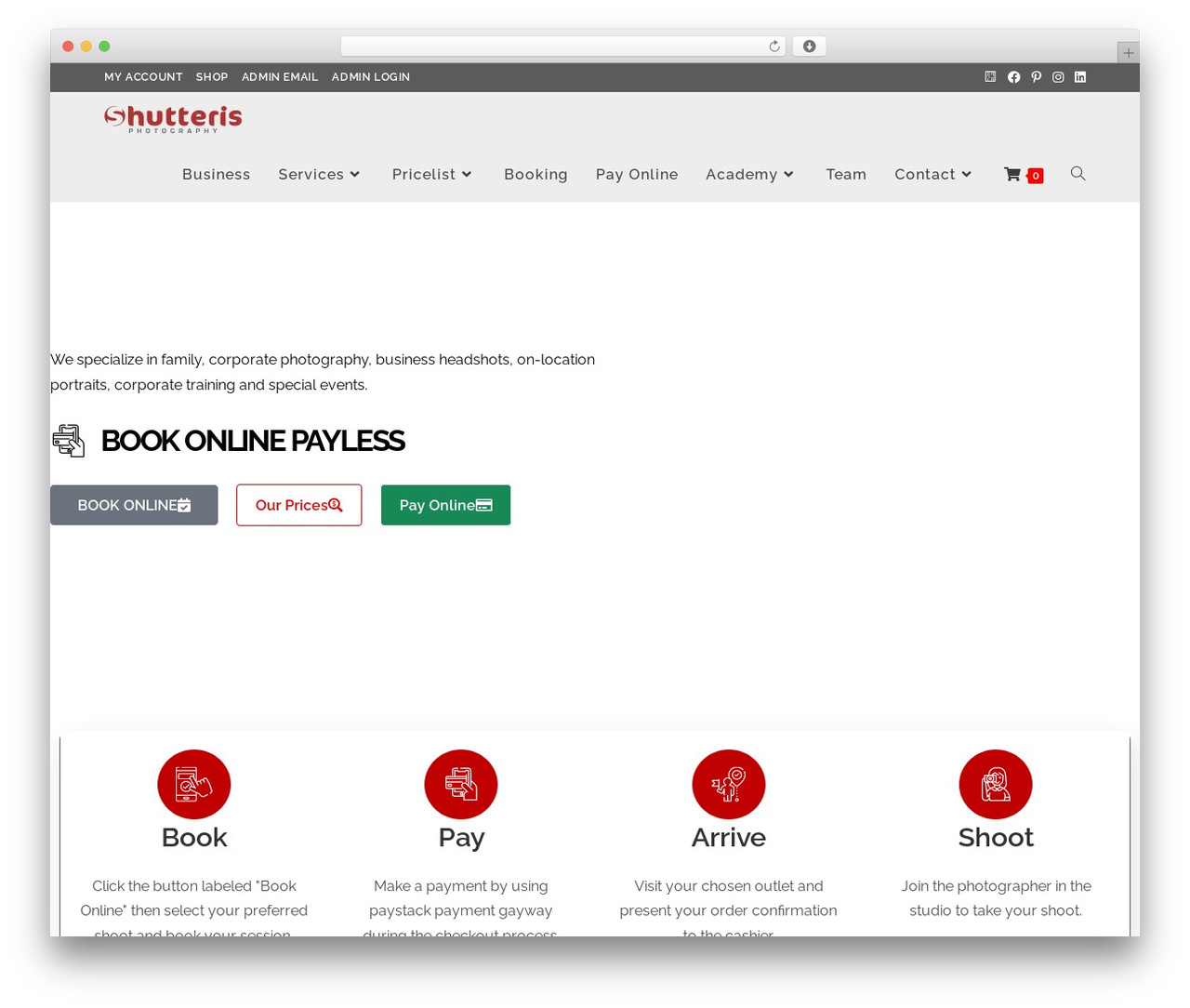Image resolution: width=1190 pixels, height=1008 pixels.
Task: Click the red cart count badge
Action: 1035,176
